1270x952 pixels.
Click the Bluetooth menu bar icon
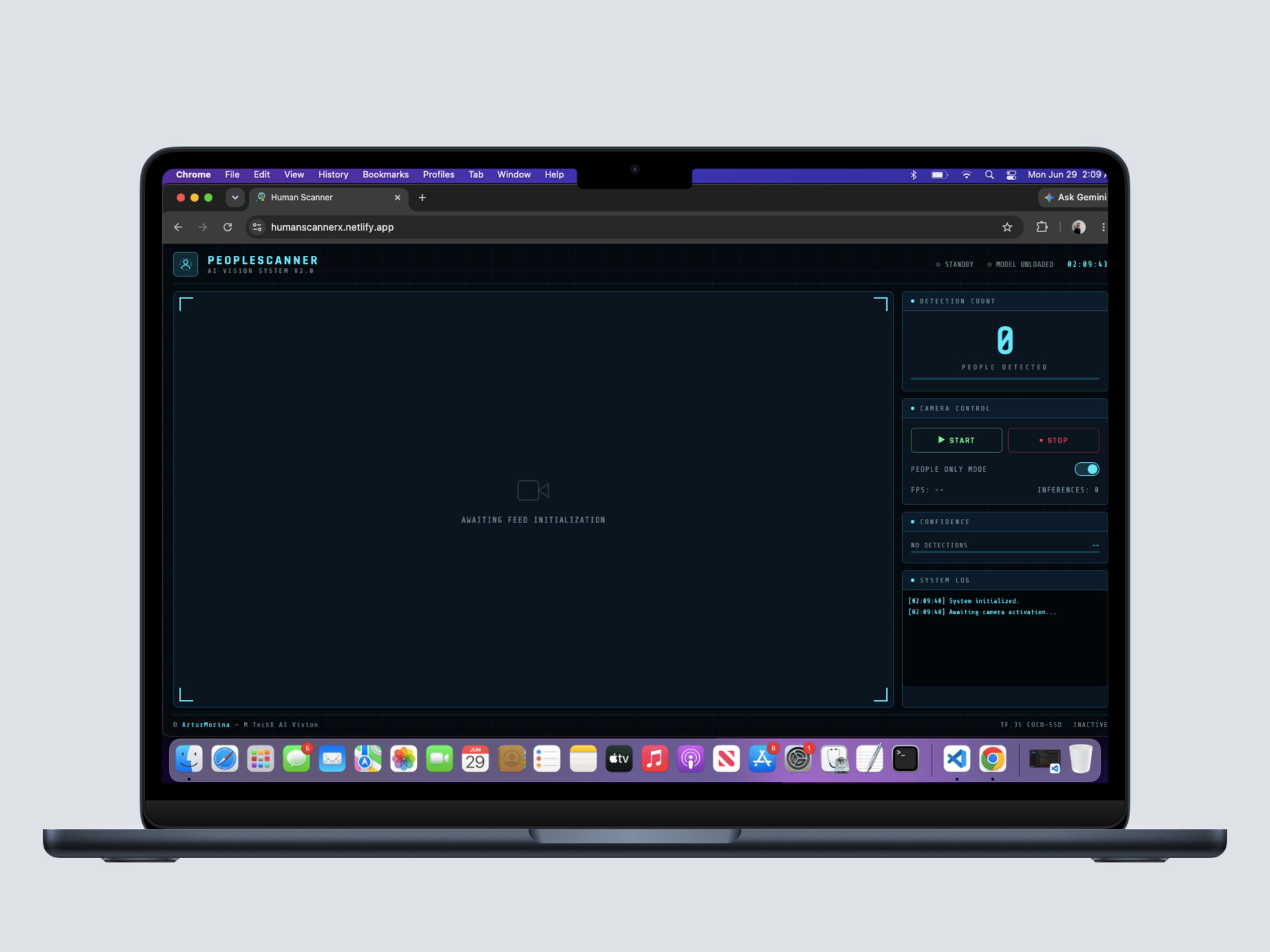(913, 175)
